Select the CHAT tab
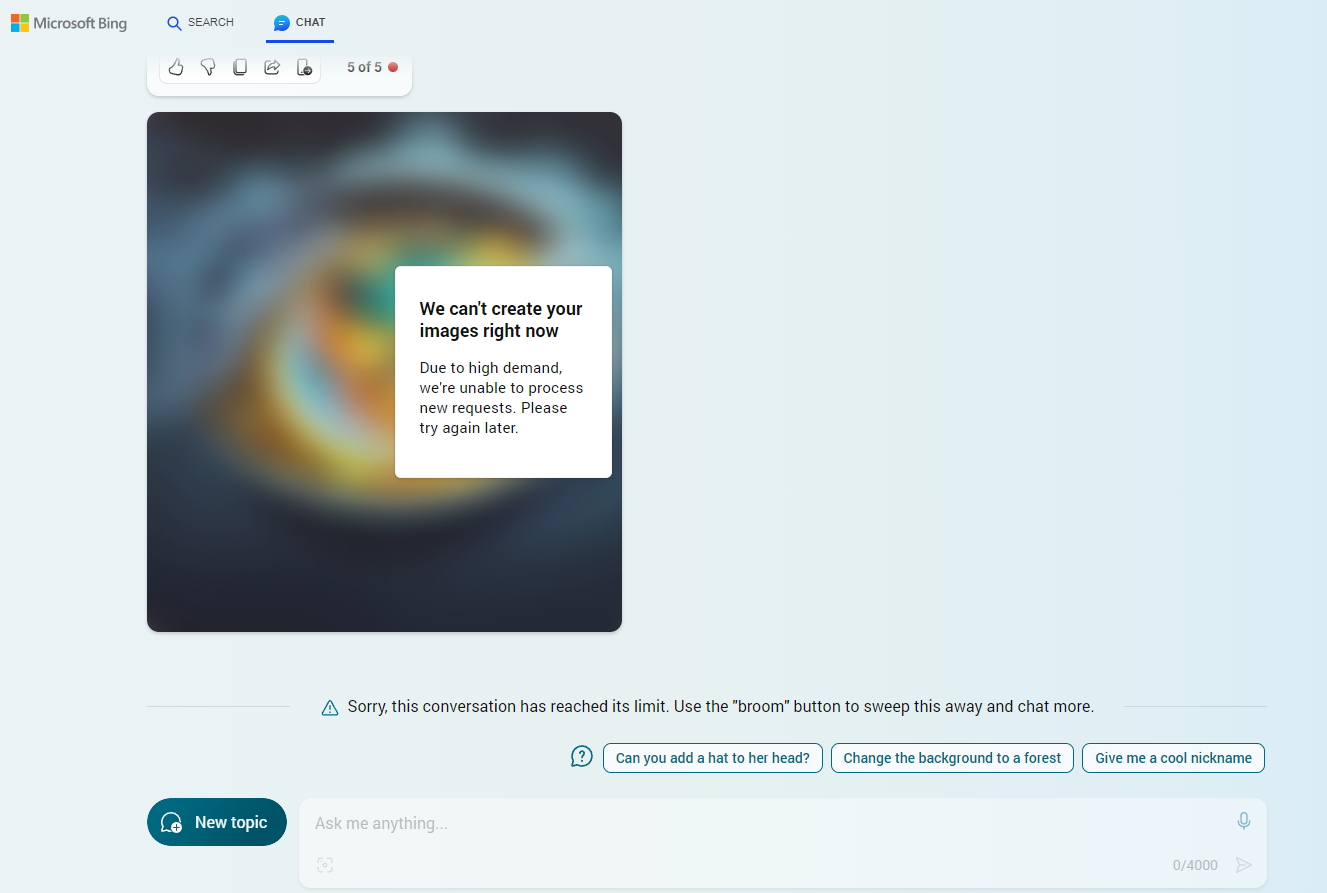Image resolution: width=1327 pixels, height=893 pixels. (300, 23)
